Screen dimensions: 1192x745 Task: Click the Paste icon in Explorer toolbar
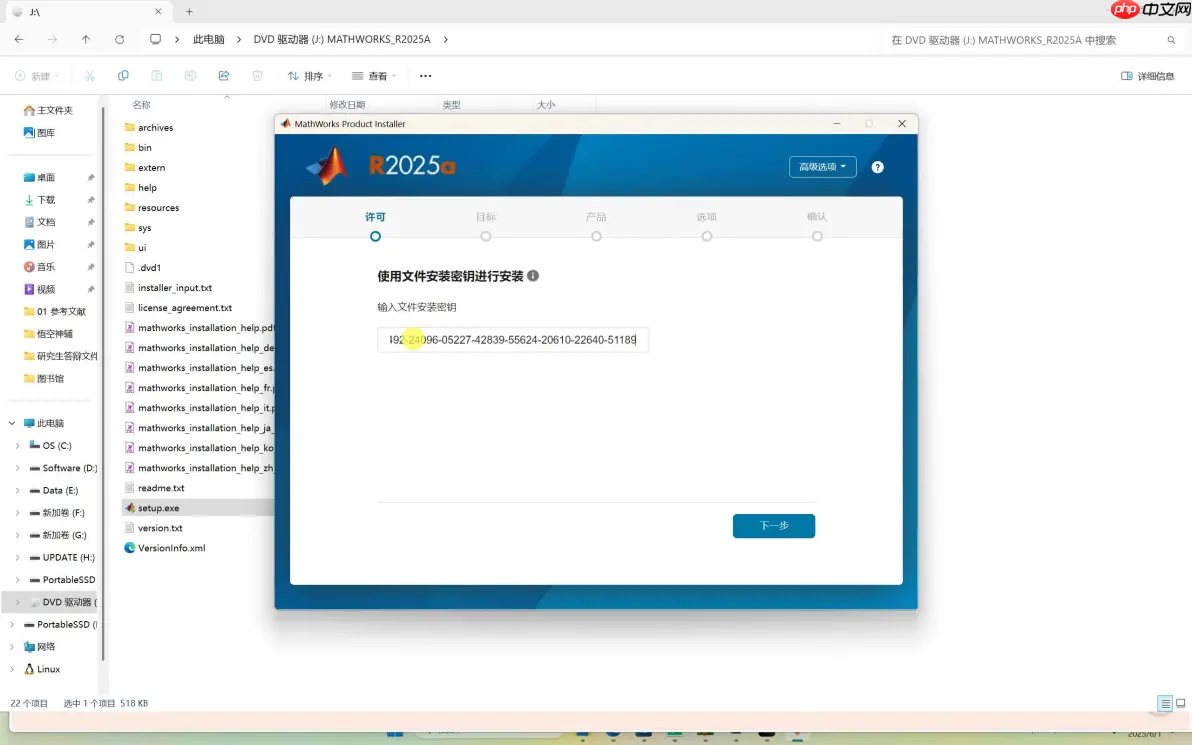coord(156,75)
